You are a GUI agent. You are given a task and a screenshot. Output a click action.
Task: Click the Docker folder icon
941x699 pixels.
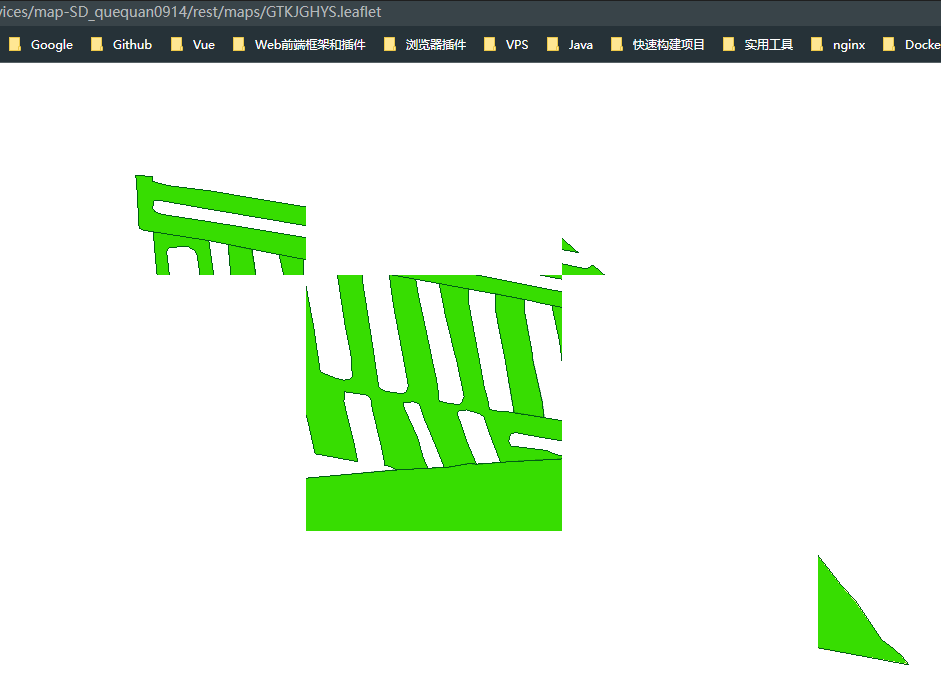(889, 44)
